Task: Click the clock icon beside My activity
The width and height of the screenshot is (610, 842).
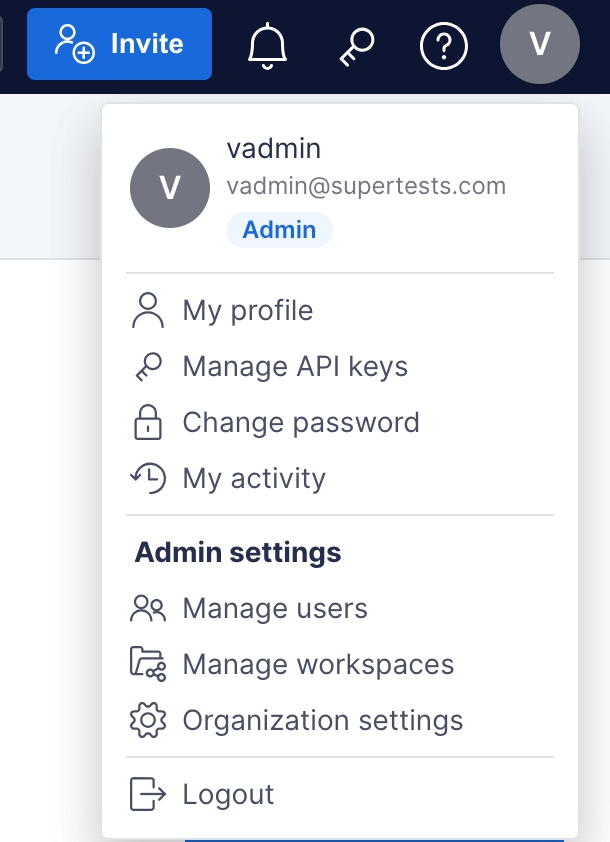Action: coord(148,479)
